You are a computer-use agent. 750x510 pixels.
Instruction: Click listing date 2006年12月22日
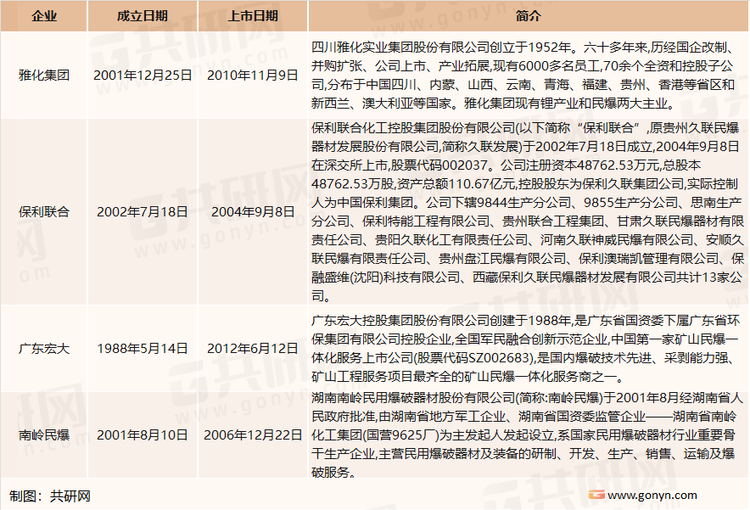pyautogui.click(x=253, y=435)
